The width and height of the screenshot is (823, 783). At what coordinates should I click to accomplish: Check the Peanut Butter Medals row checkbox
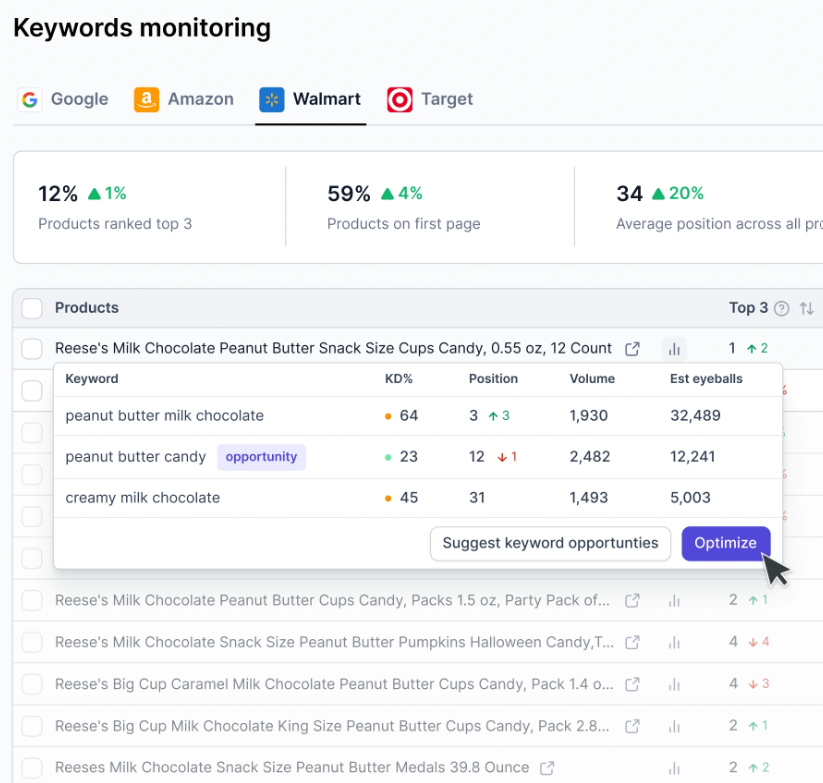point(32,768)
